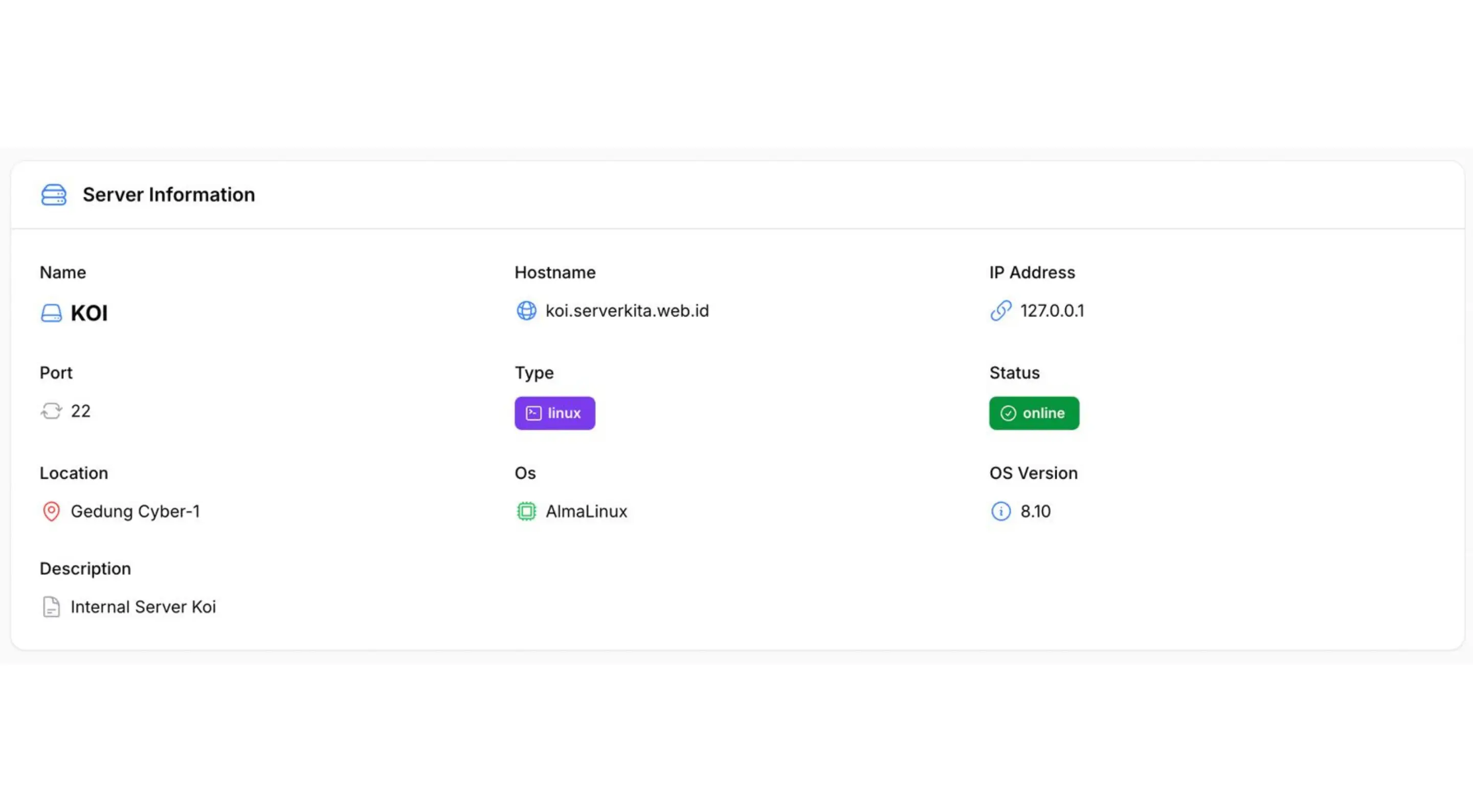The width and height of the screenshot is (1473, 812).
Task: Click the terminal icon inside the linux badge
Action: pyautogui.click(x=533, y=413)
